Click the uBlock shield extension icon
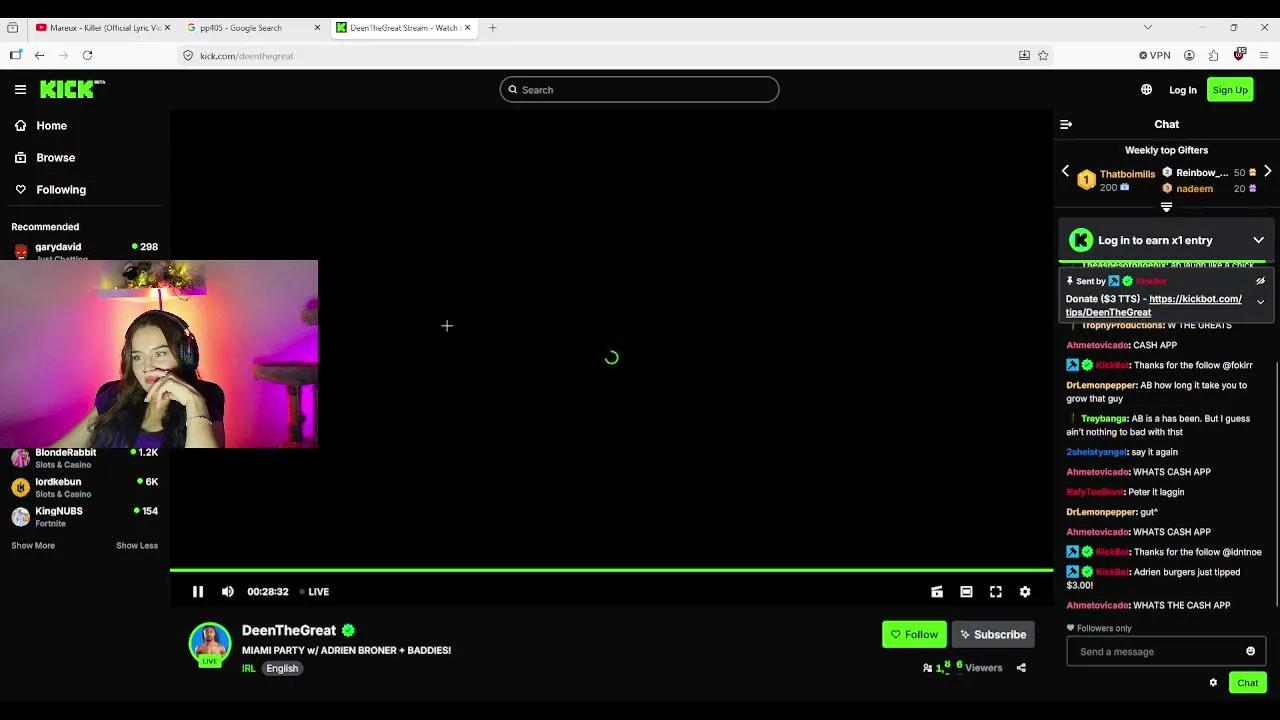The image size is (1280, 720). (x=1239, y=55)
